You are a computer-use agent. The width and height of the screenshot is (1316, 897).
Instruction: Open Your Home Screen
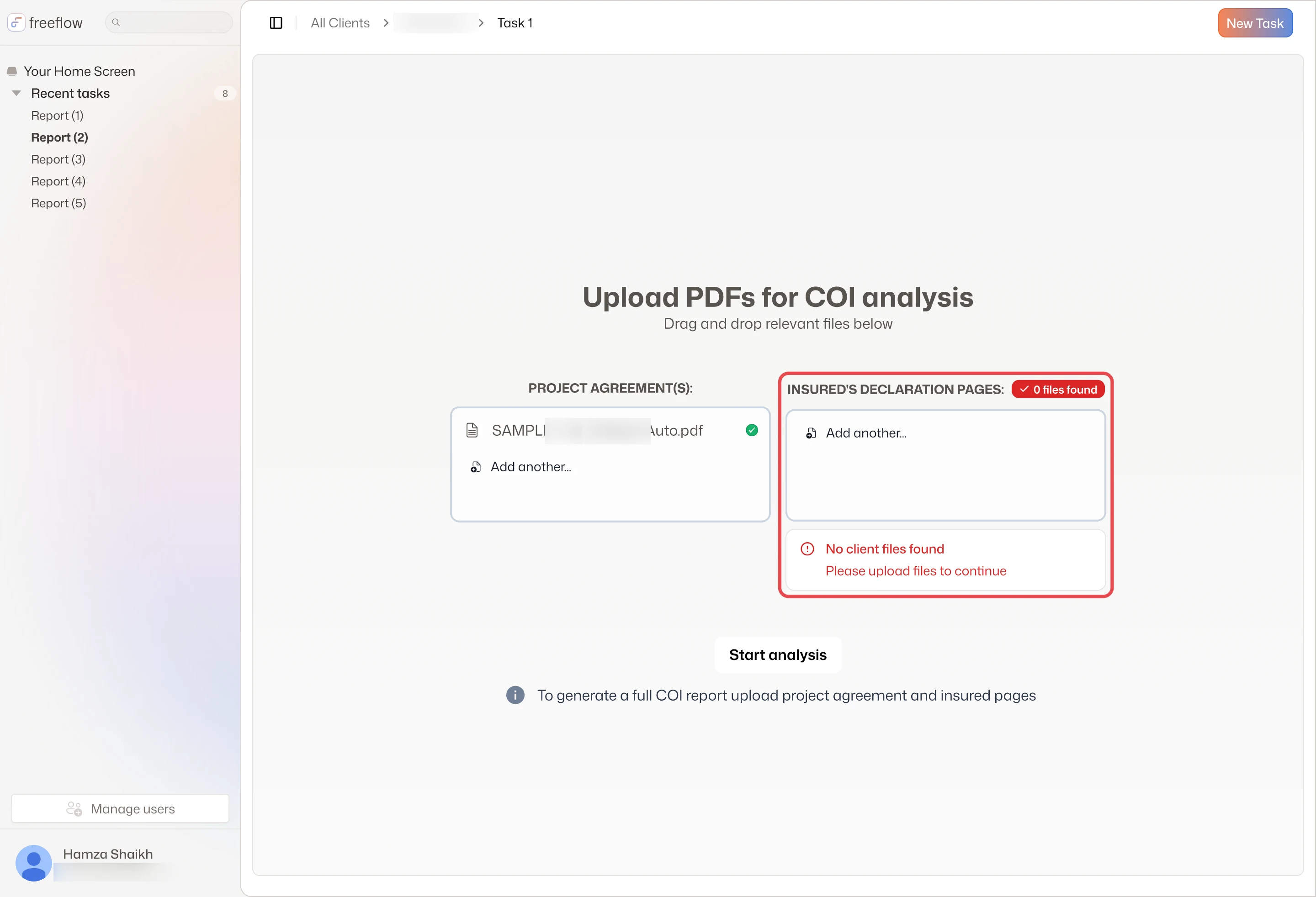click(79, 71)
